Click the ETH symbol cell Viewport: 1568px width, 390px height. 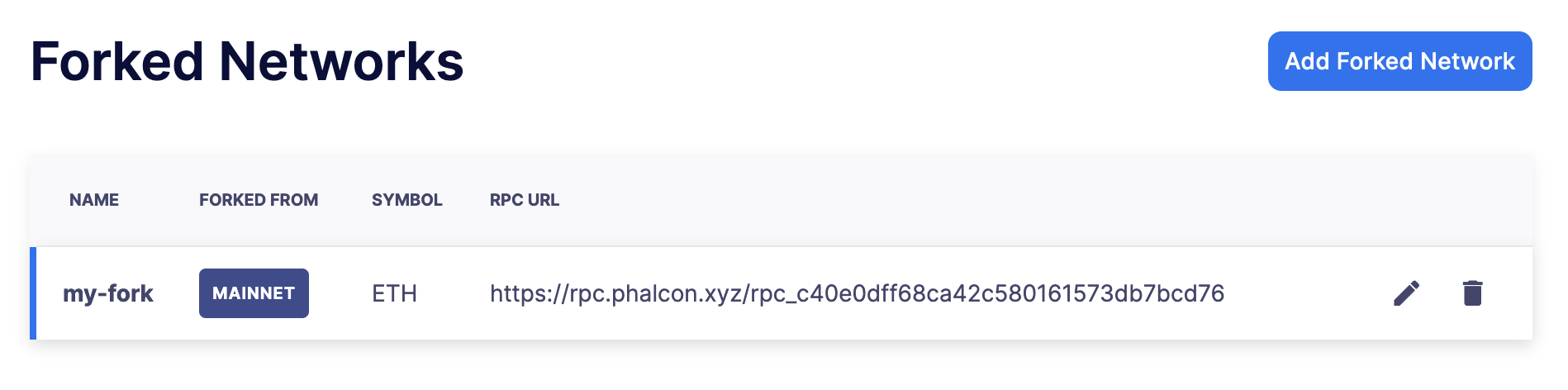click(x=394, y=293)
